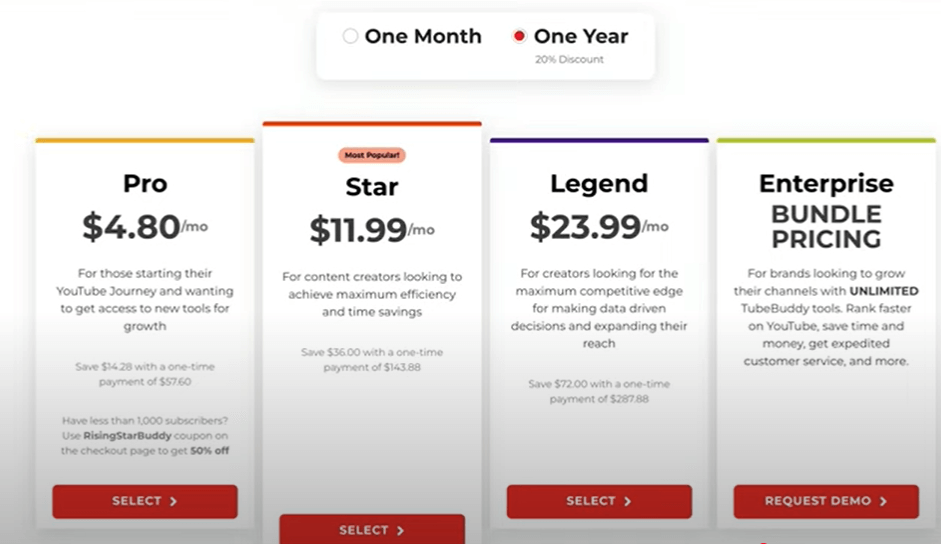941x544 pixels.
Task: Click the Most Popular badge
Action: (x=371, y=155)
